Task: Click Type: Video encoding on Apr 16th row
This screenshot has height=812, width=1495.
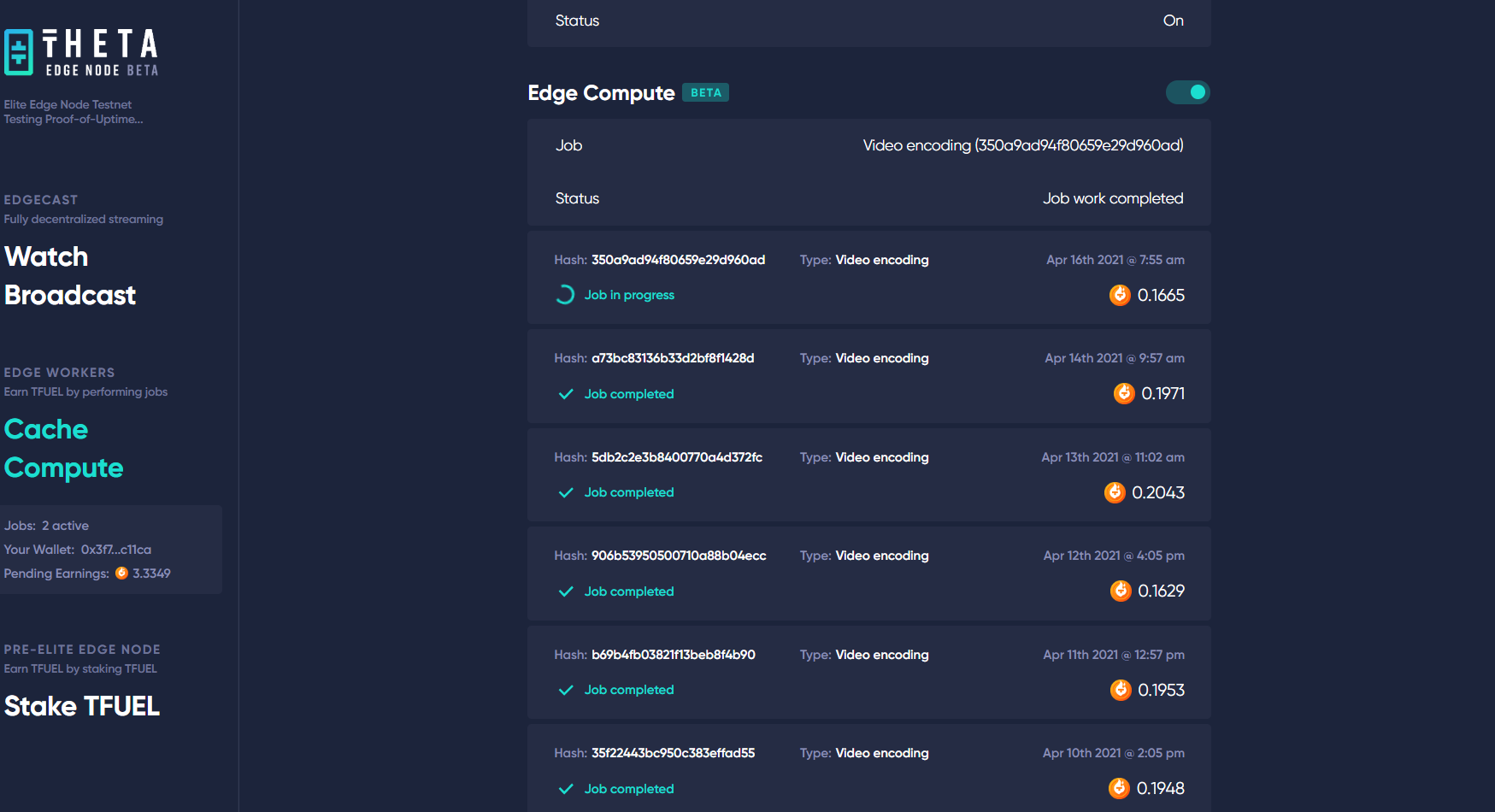Action: (864, 260)
